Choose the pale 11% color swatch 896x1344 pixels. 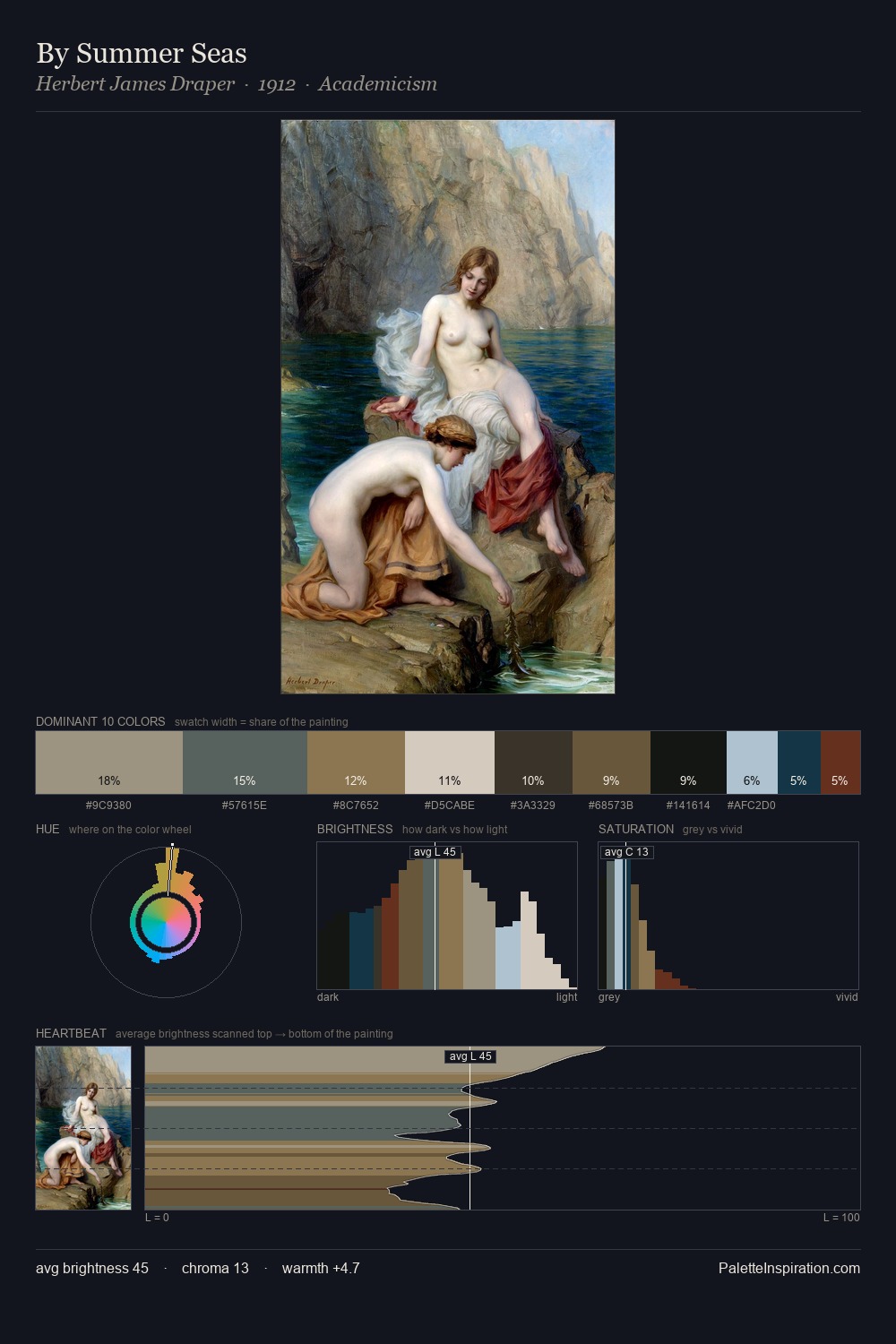pos(450,762)
